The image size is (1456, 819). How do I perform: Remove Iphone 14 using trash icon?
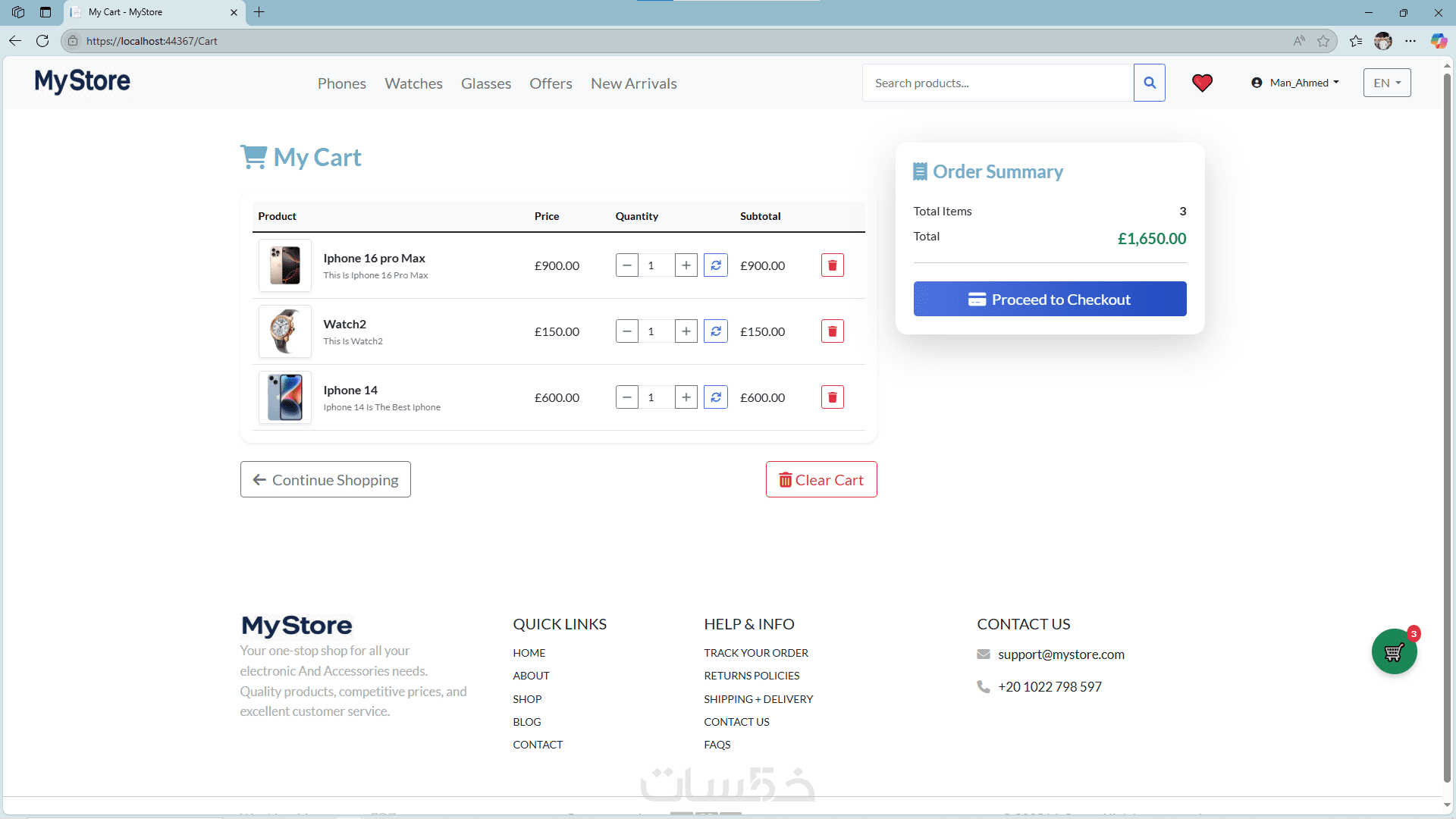tap(832, 397)
